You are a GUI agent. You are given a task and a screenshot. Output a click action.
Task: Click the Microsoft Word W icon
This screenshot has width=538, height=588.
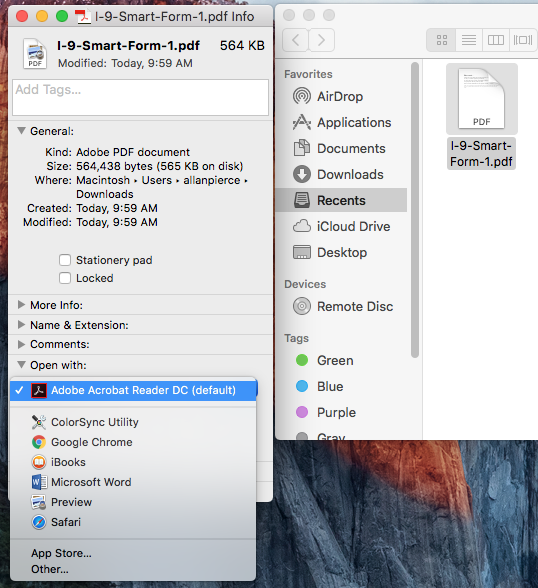point(39,482)
